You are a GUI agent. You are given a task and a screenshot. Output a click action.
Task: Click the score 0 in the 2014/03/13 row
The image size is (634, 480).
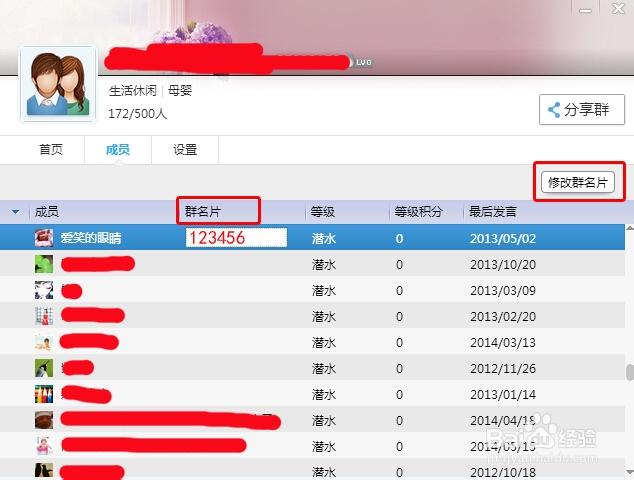click(x=399, y=343)
